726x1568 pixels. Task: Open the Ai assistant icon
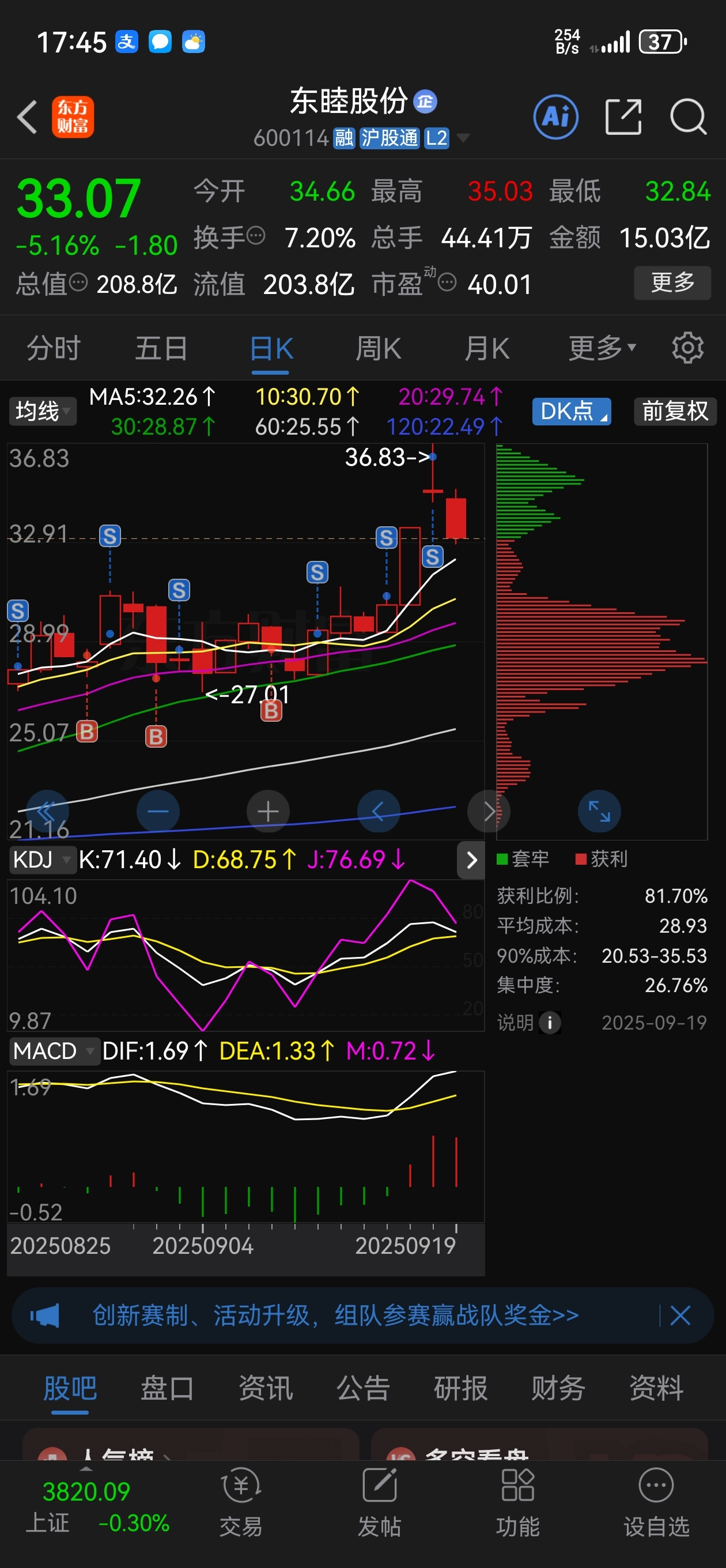pos(555,116)
